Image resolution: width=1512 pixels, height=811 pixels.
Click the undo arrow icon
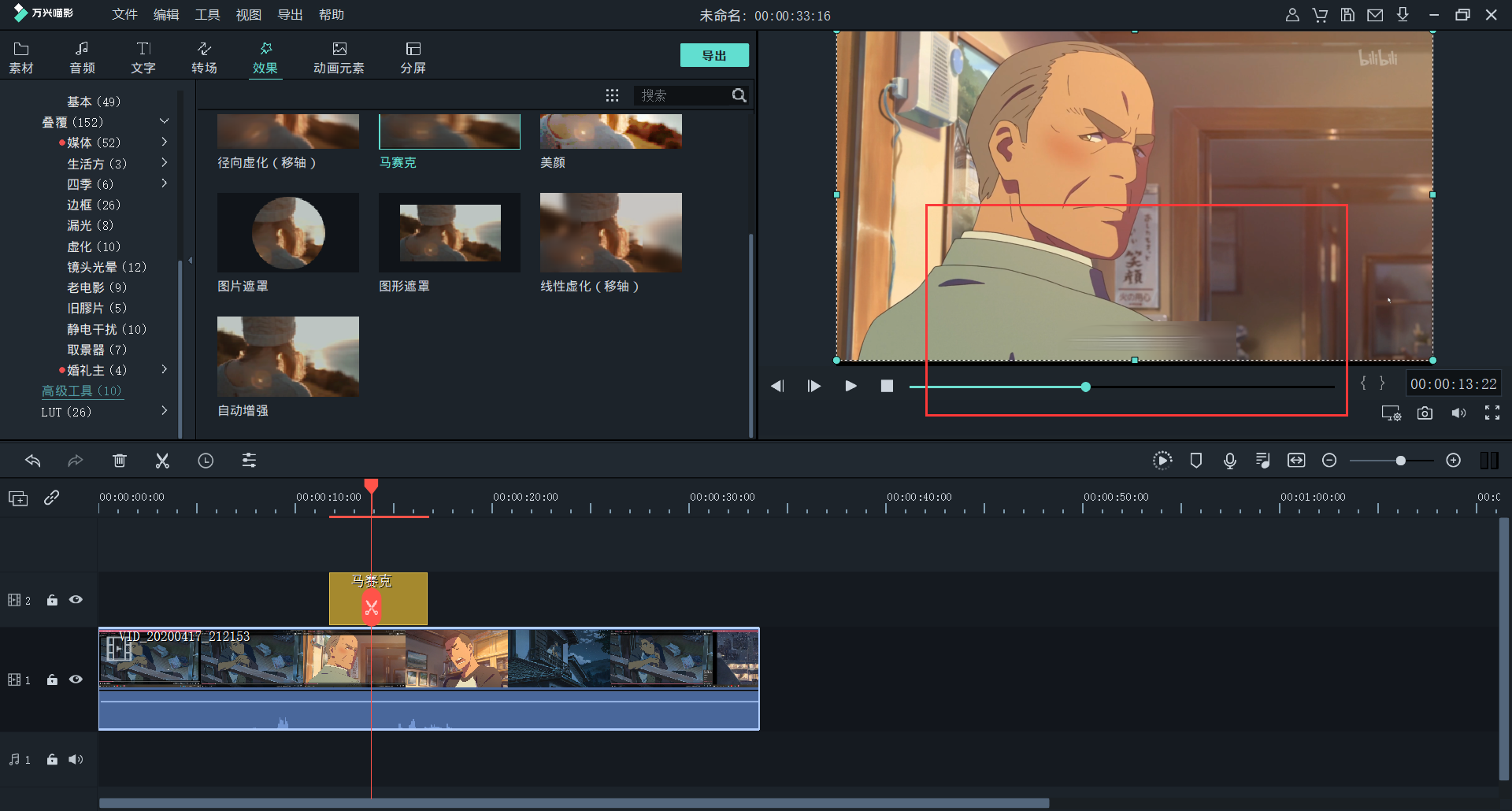tap(33, 461)
